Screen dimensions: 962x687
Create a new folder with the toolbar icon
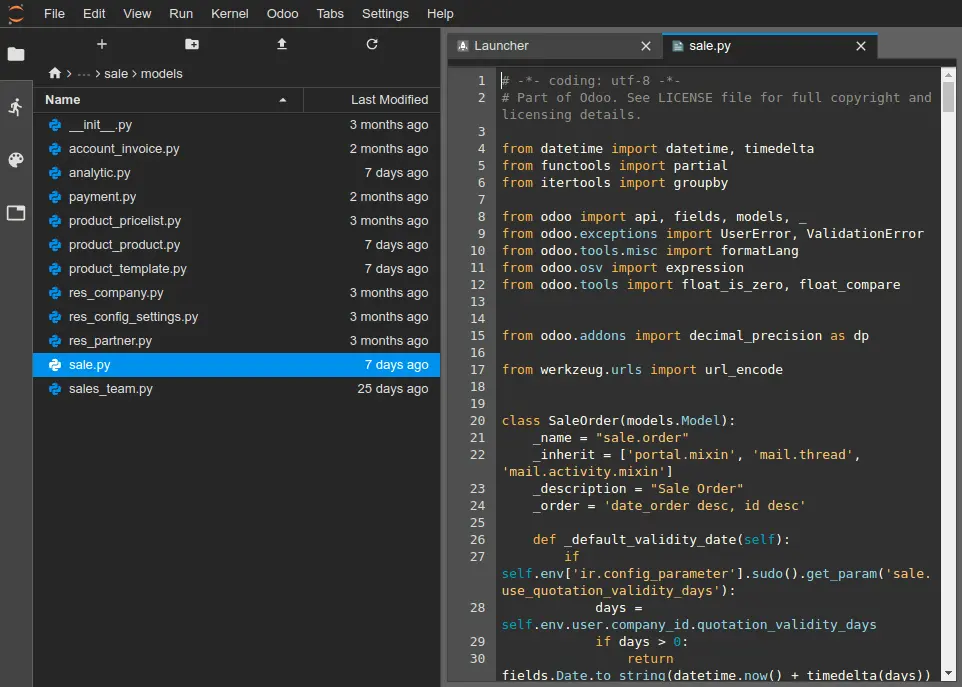(191, 44)
